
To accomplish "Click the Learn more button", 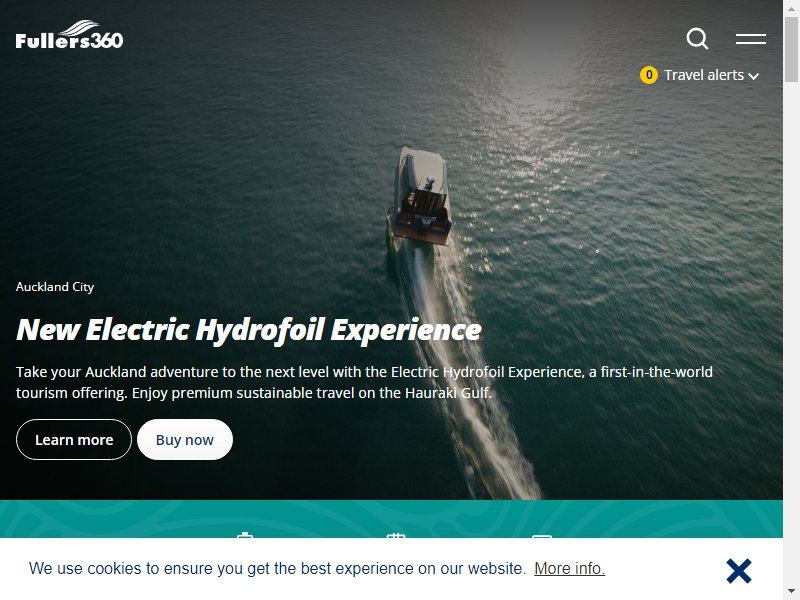I will coord(74,440).
